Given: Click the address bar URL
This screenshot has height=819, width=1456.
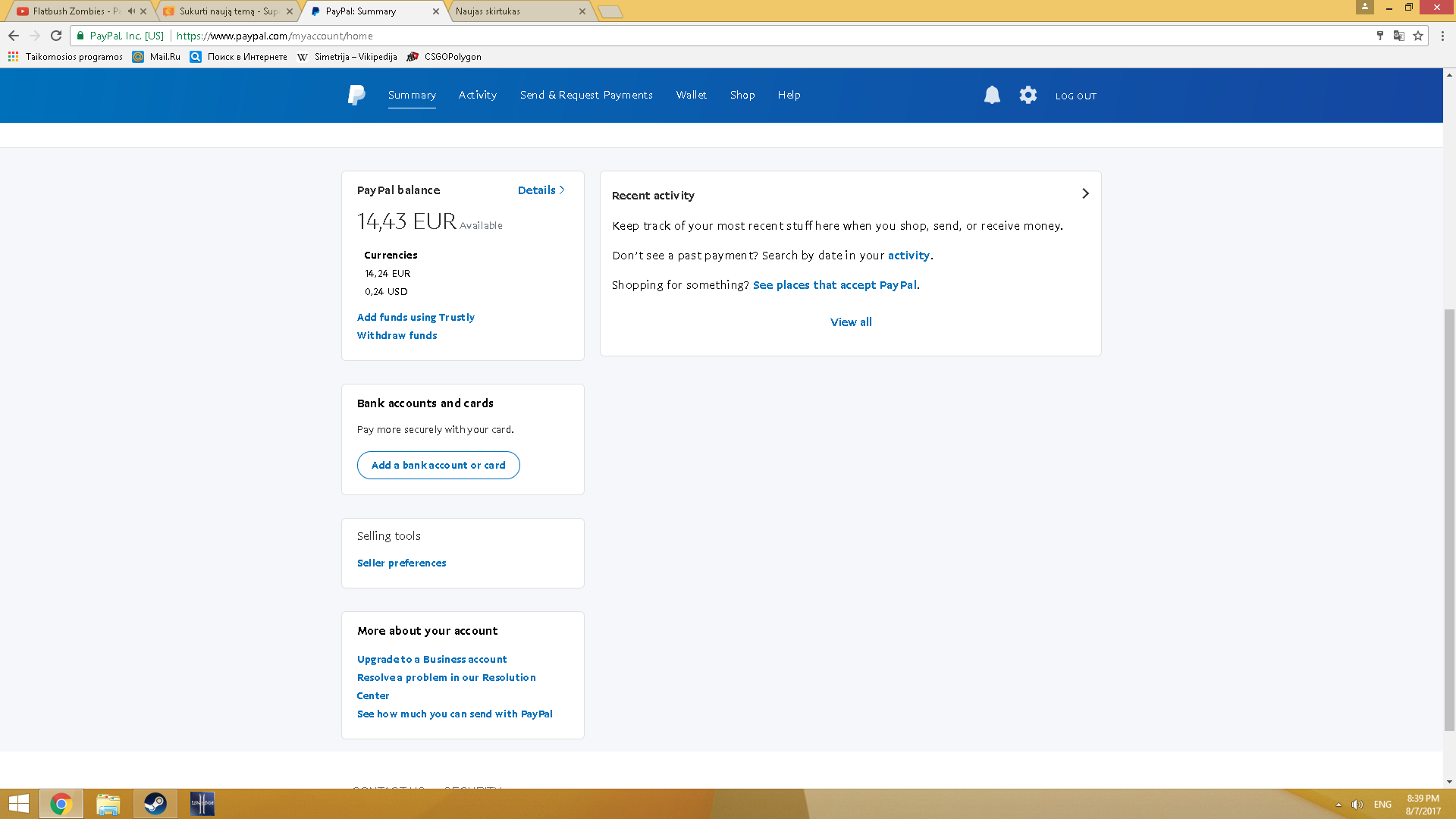Looking at the screenshot, I should tap(275, 36).
